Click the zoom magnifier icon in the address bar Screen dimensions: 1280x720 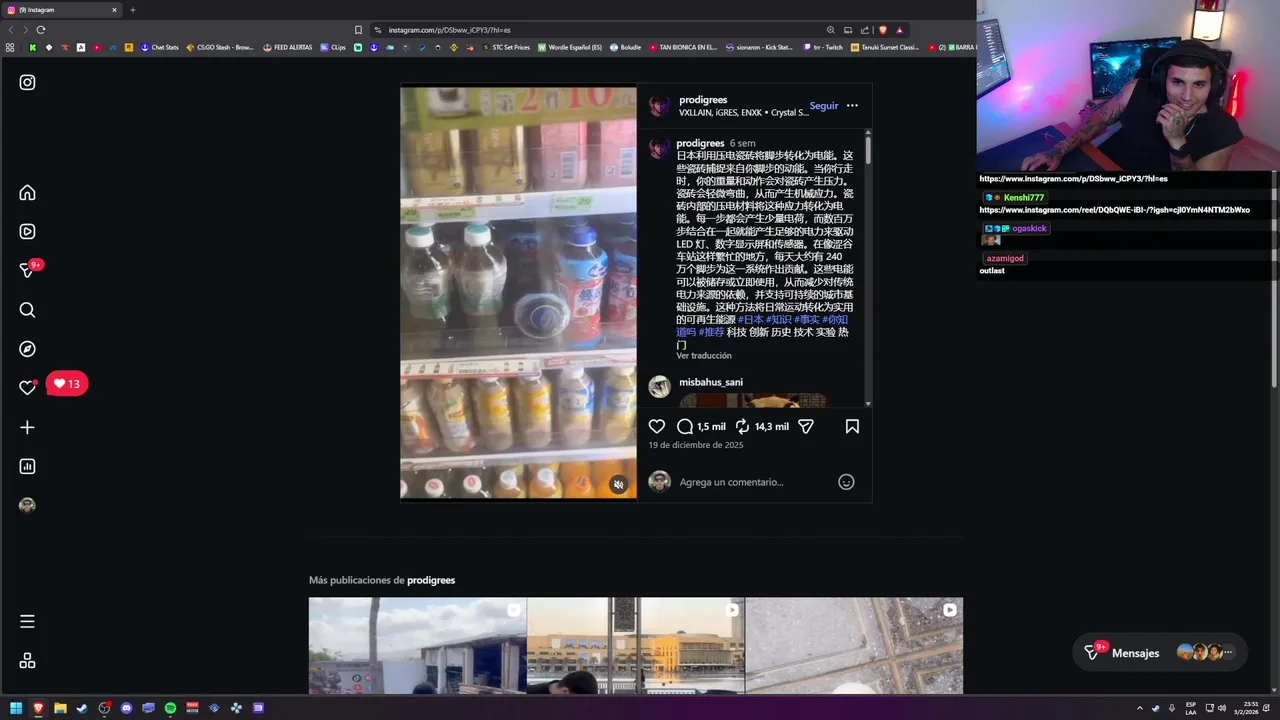[x=830, y=30]
